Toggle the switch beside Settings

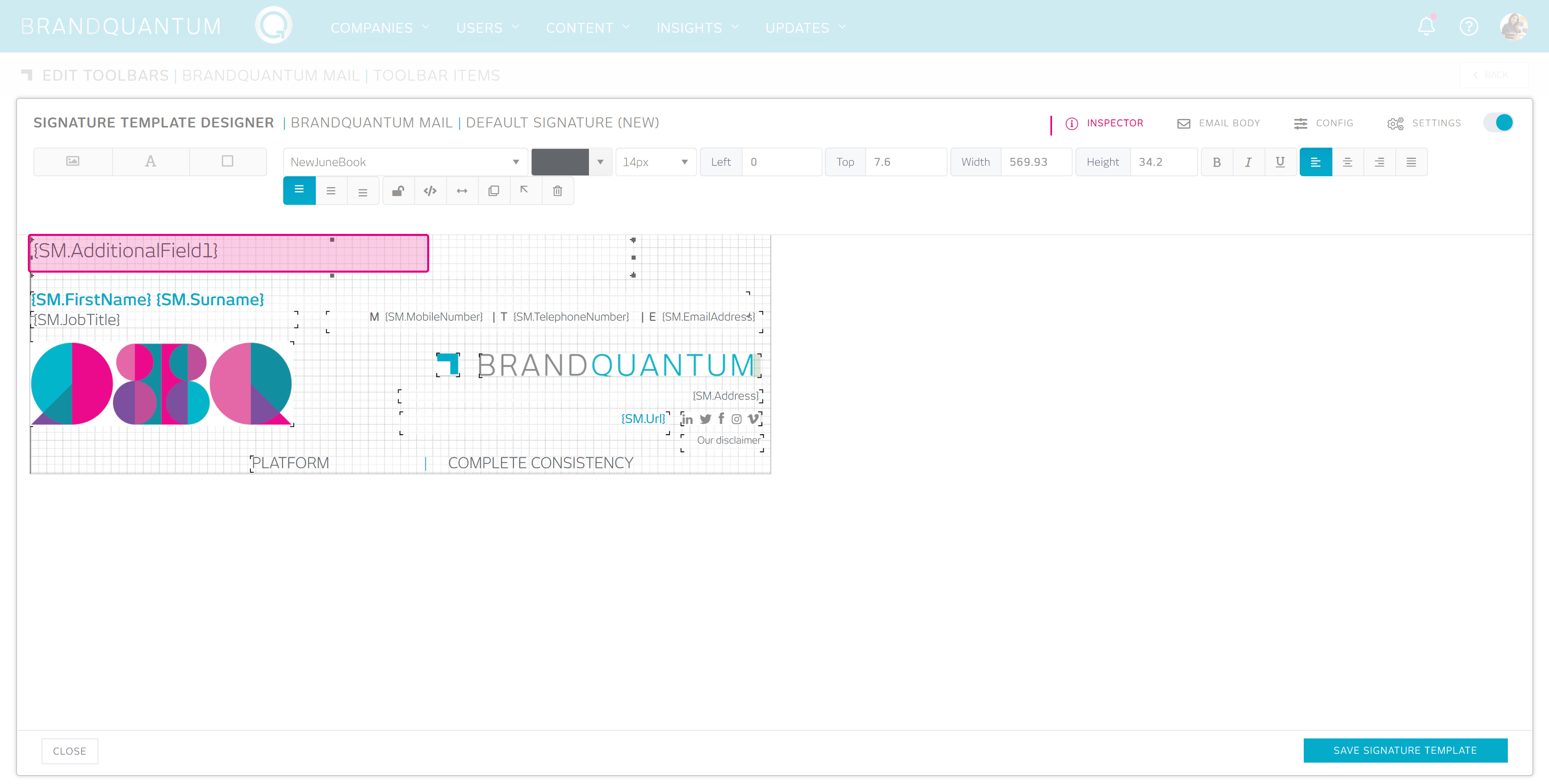(1498, 123)
